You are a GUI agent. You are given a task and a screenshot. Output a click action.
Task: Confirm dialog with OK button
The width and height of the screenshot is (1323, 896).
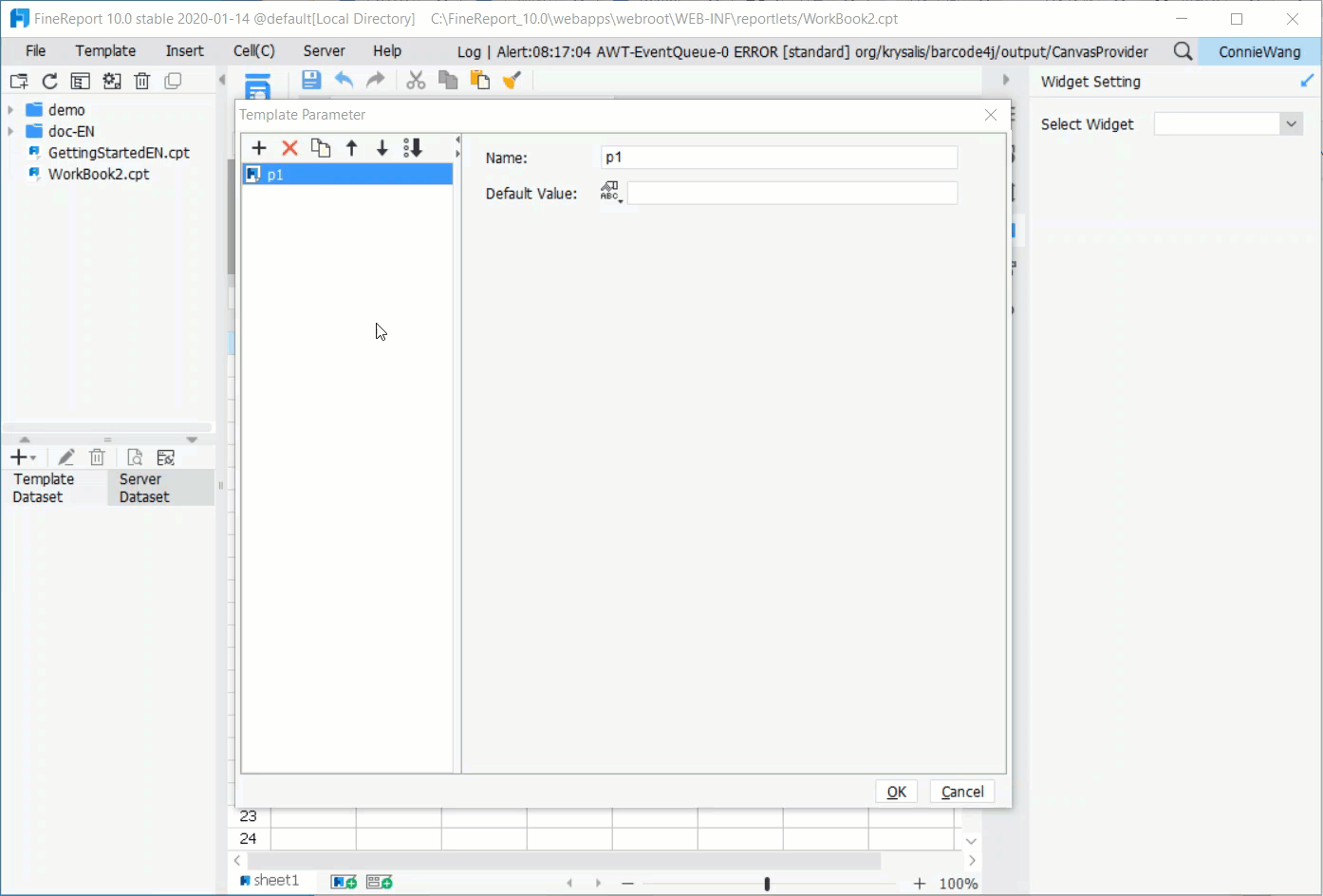[896, 792]
